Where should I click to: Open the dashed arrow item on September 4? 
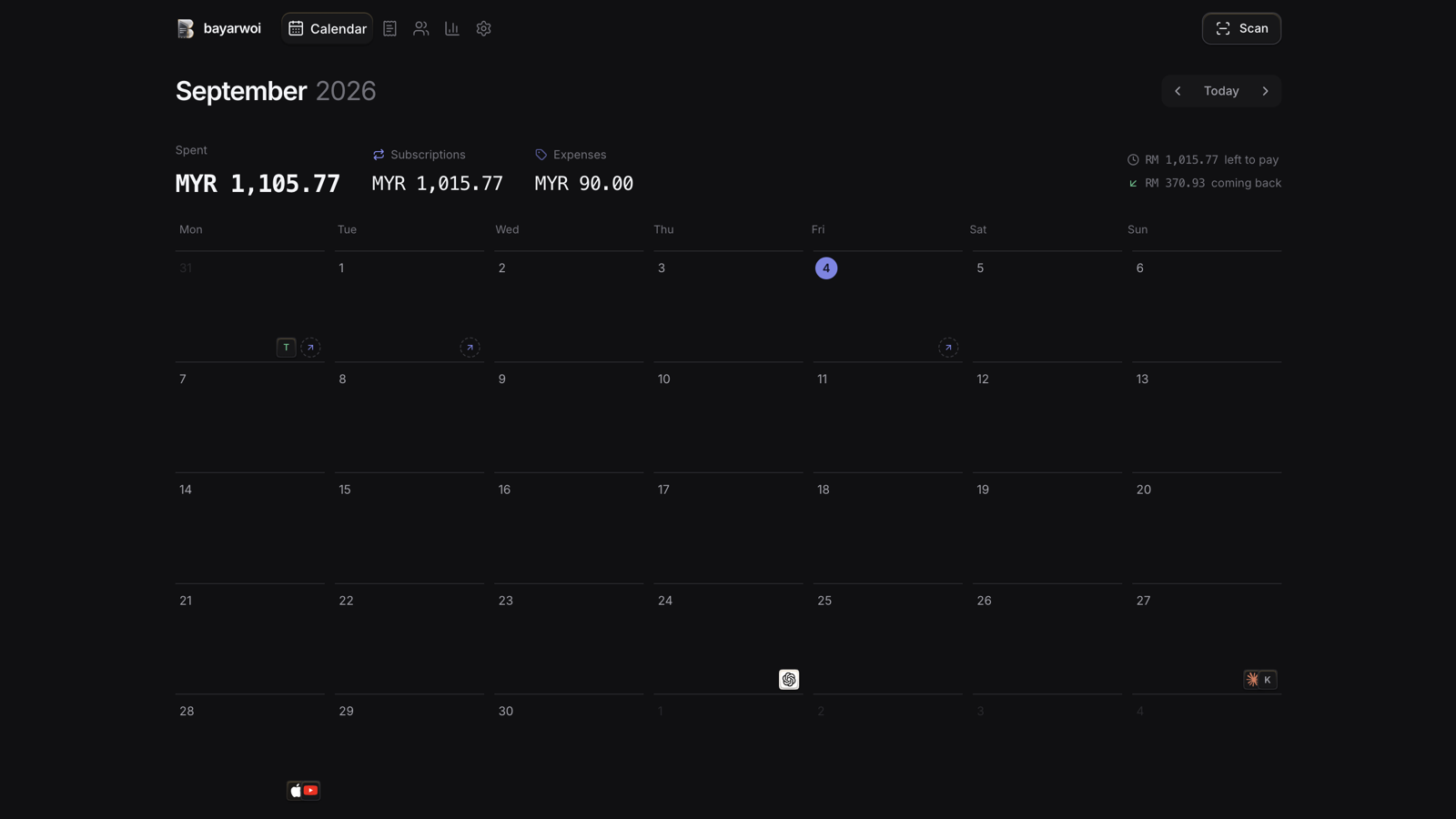(948, 347)
